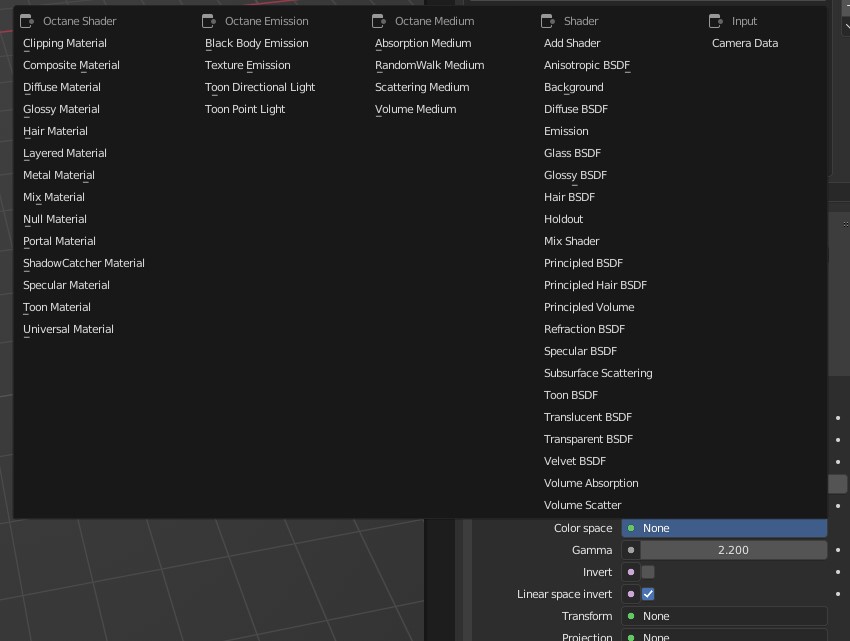Click the Gamma socket dot
Screen dimensions: 850x641
click(631, 550)
